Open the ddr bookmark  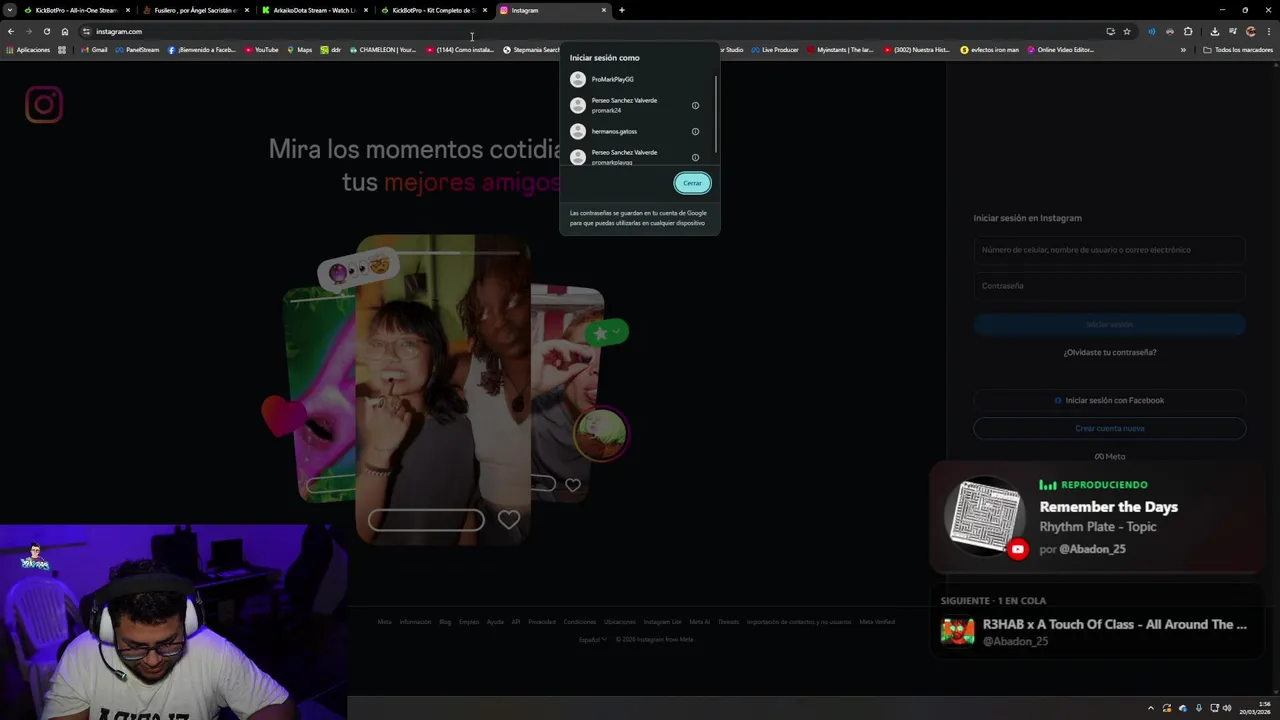pyautogui.click(x=331, y=50)
